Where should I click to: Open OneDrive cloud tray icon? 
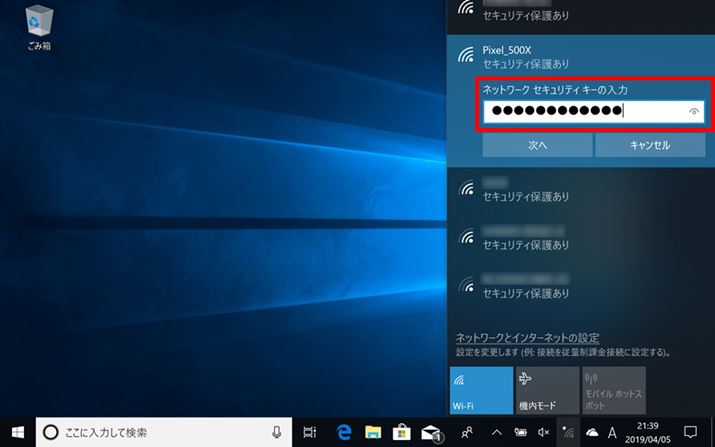coord(591,432)
